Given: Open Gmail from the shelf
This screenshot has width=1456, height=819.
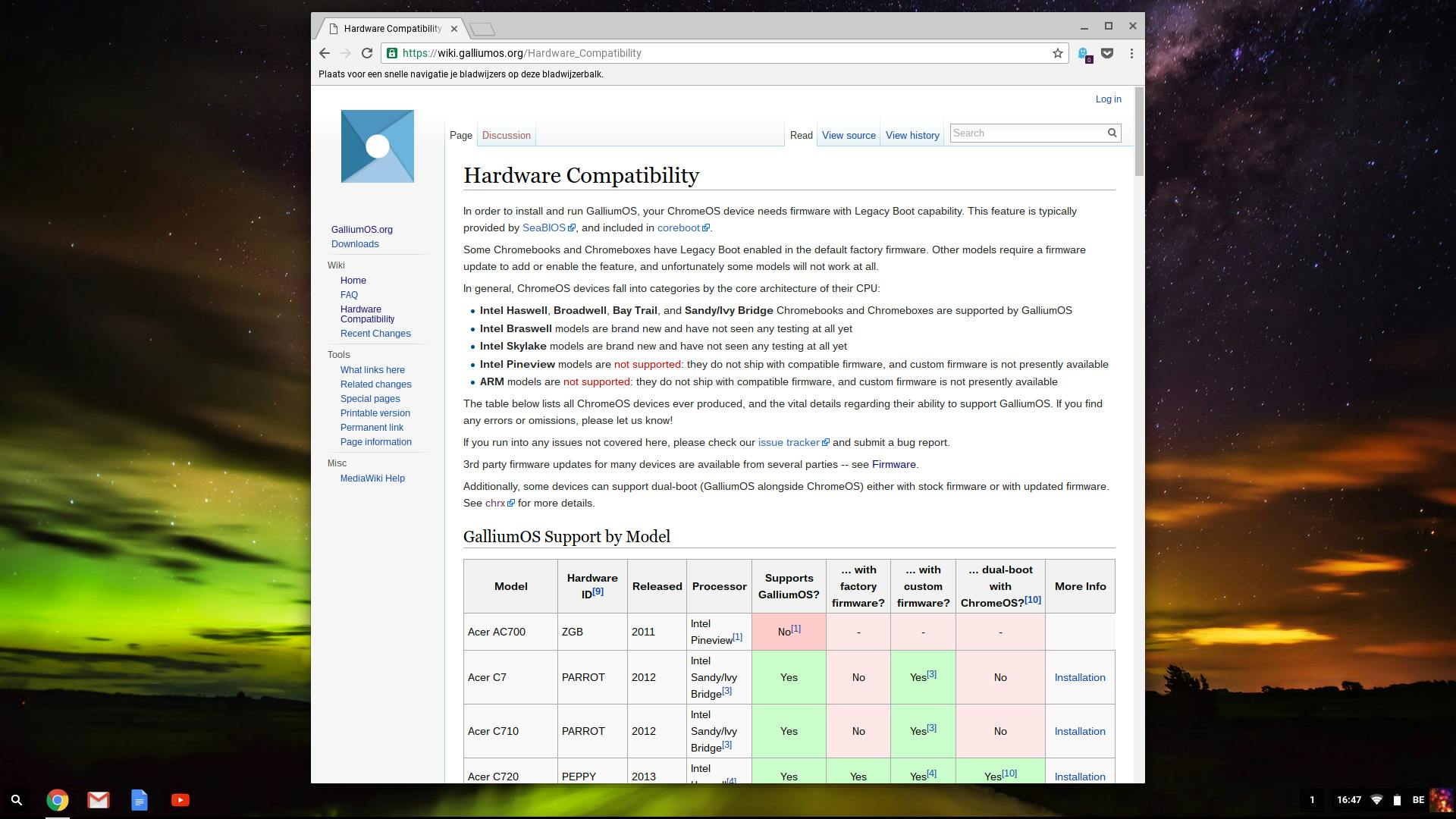Looking at the screenshot, I should point(98,800).
